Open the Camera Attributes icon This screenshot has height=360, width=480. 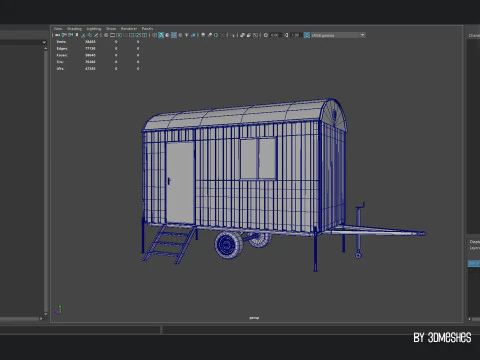point(70,35)
